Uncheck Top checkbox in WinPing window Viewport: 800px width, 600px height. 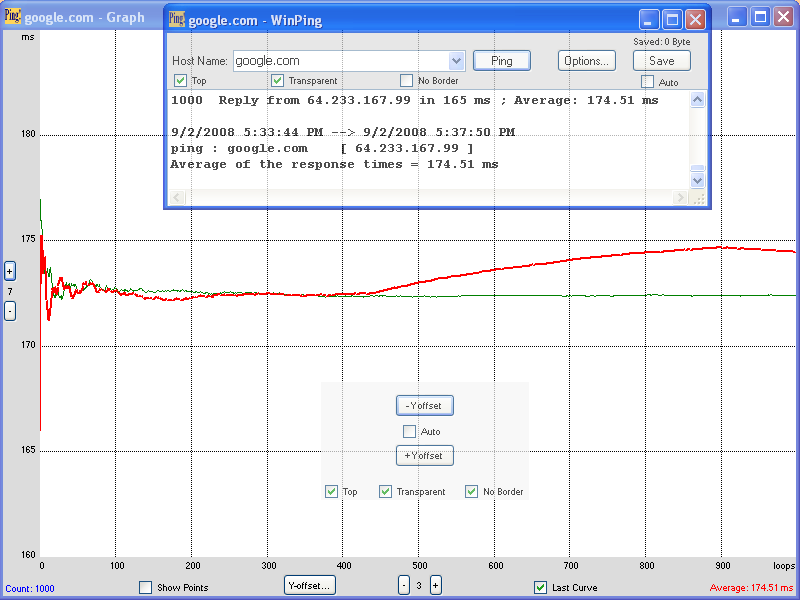(x=180, y=81)
